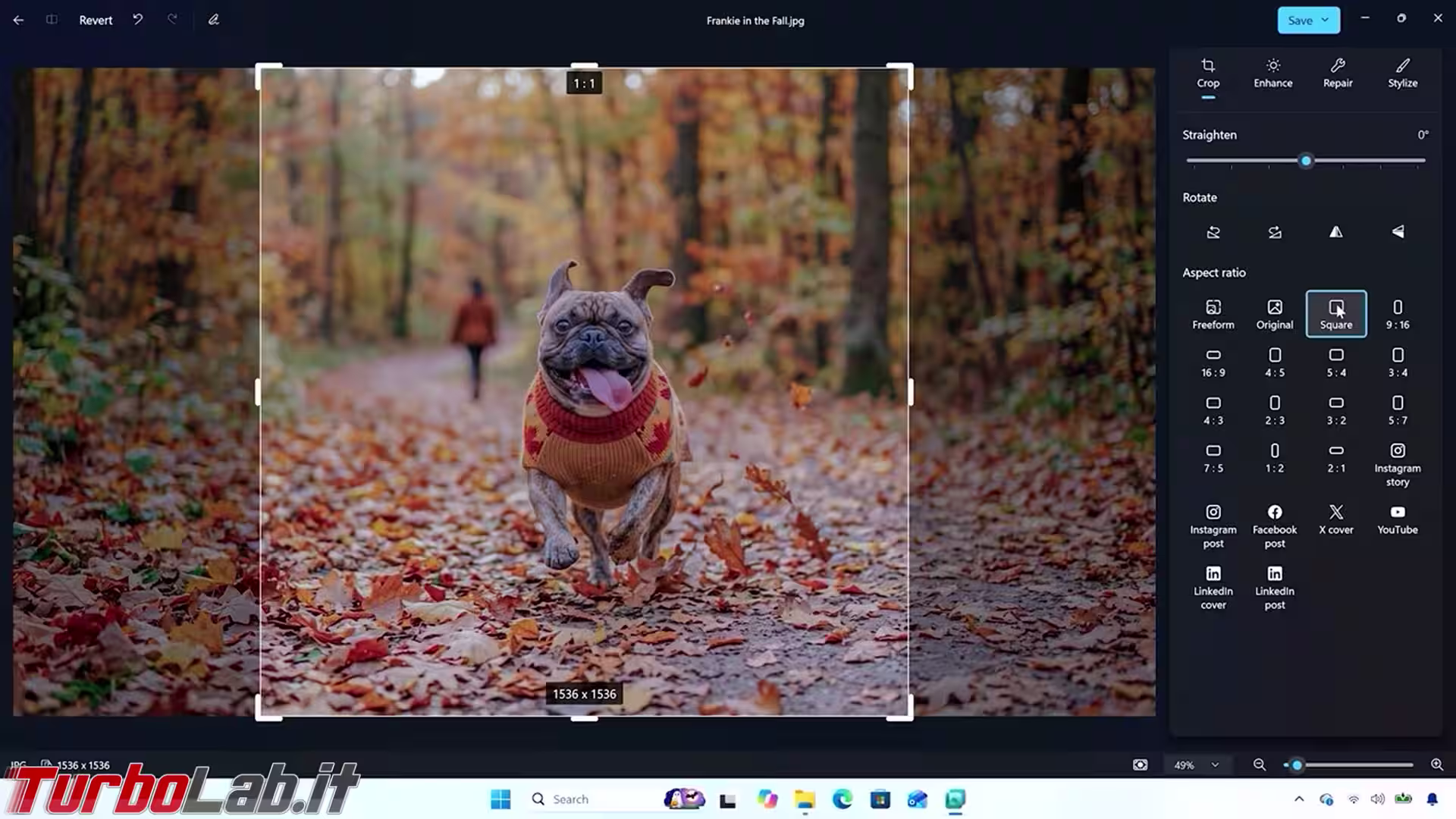Screen dimensions: 1456x819
Task: Select the 2:3 aspect ratio
Action: click(x=1275, y=409)
